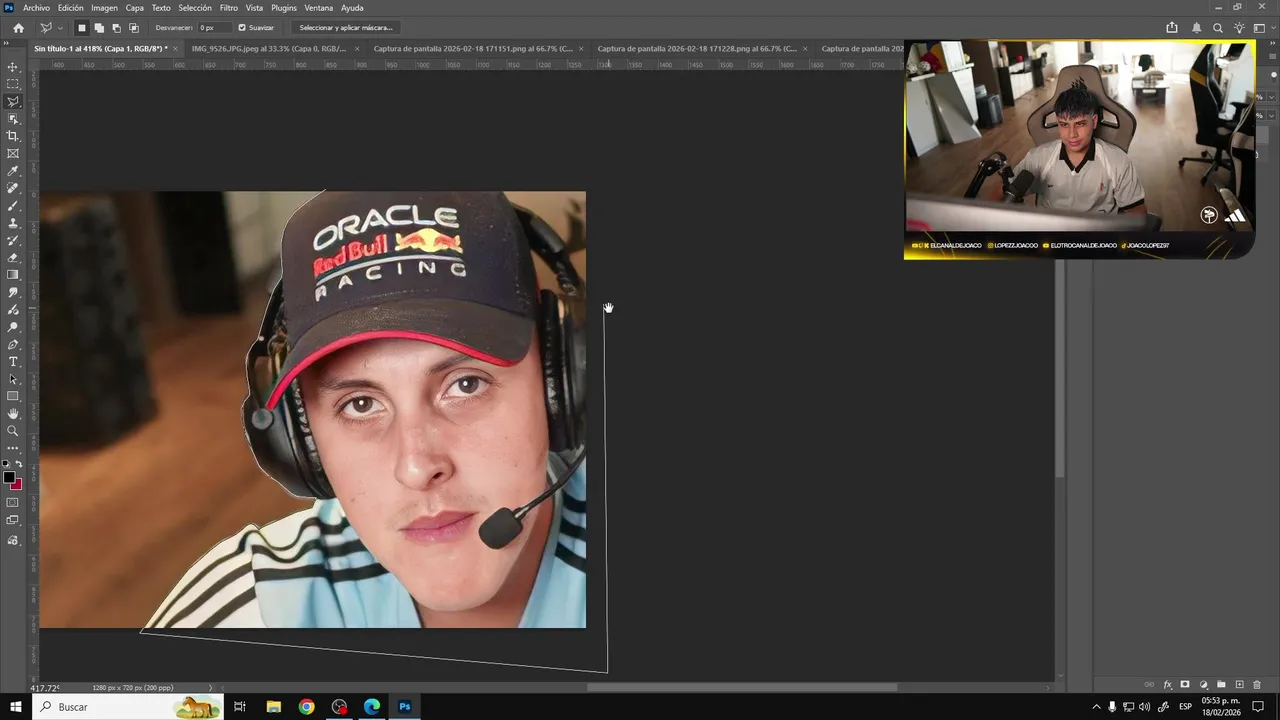
Task: Select the Brush tool
Action: coord(13,206)
